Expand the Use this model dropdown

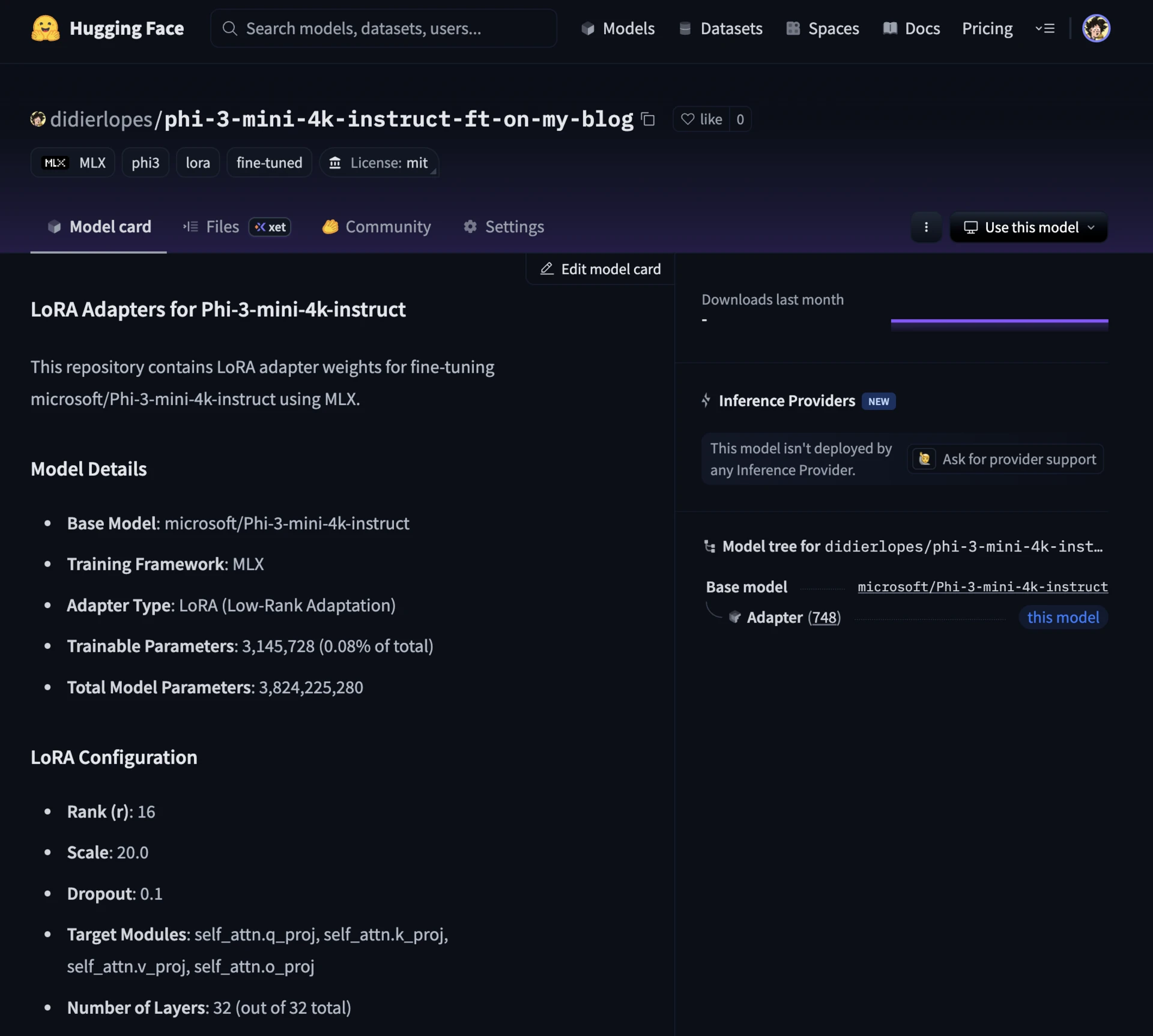tap(1029, 227)
